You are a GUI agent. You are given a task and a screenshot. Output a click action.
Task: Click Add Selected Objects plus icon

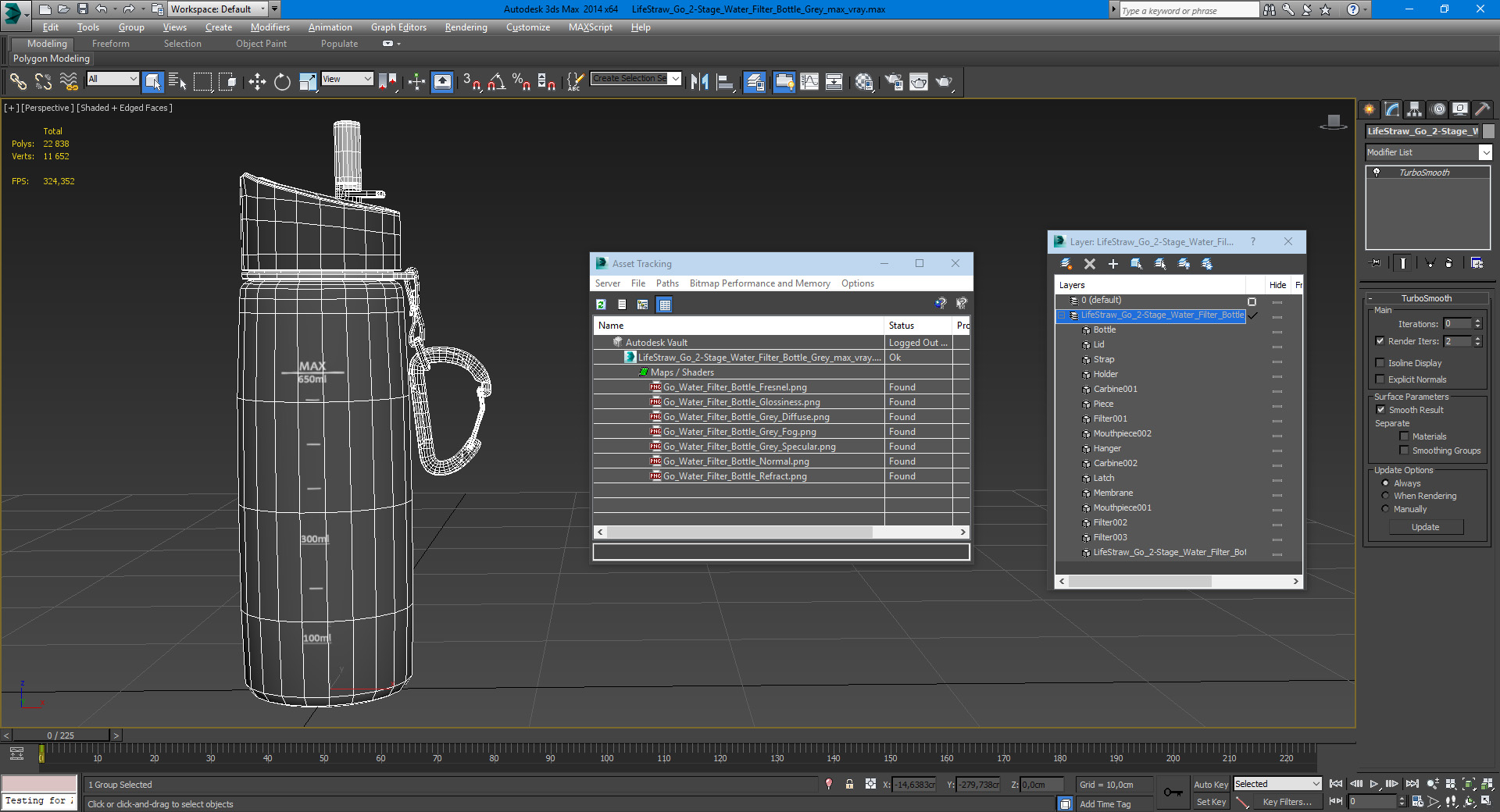coord(1113,264)
